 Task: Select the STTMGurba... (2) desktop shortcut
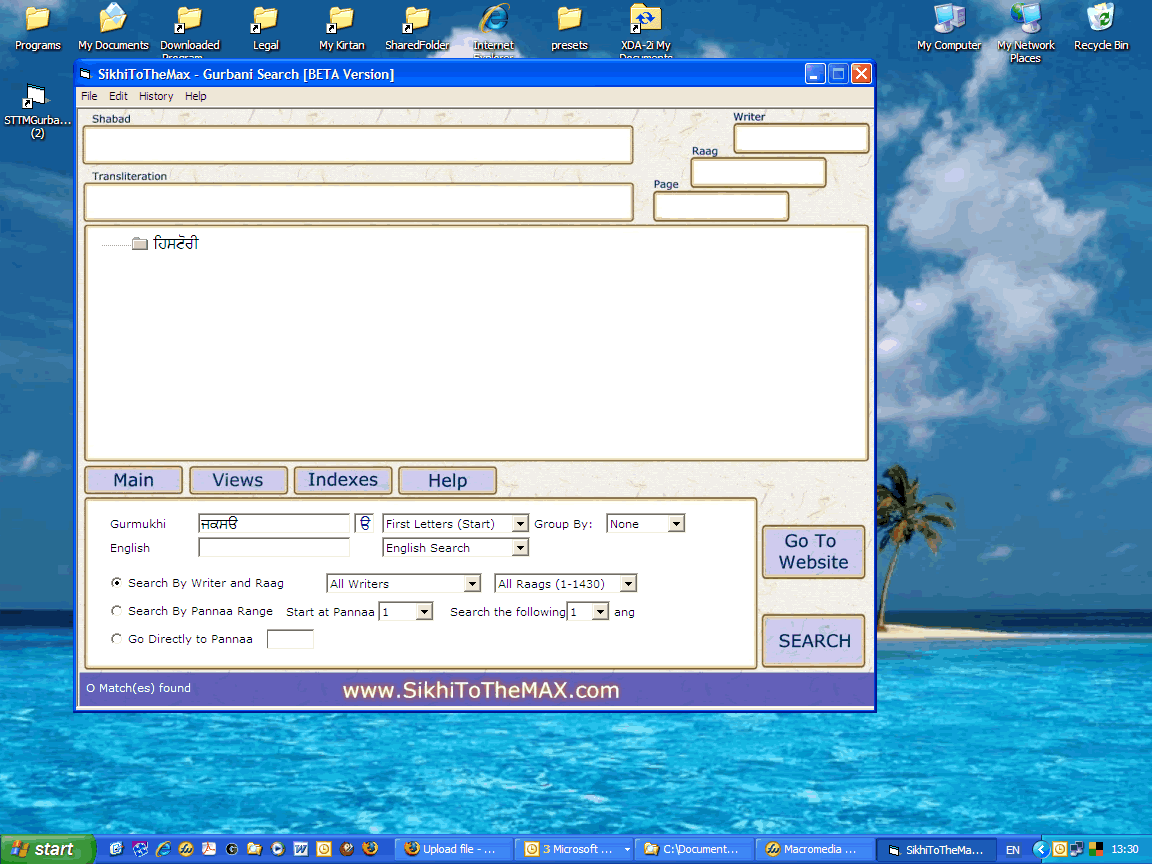coord(37,112)
